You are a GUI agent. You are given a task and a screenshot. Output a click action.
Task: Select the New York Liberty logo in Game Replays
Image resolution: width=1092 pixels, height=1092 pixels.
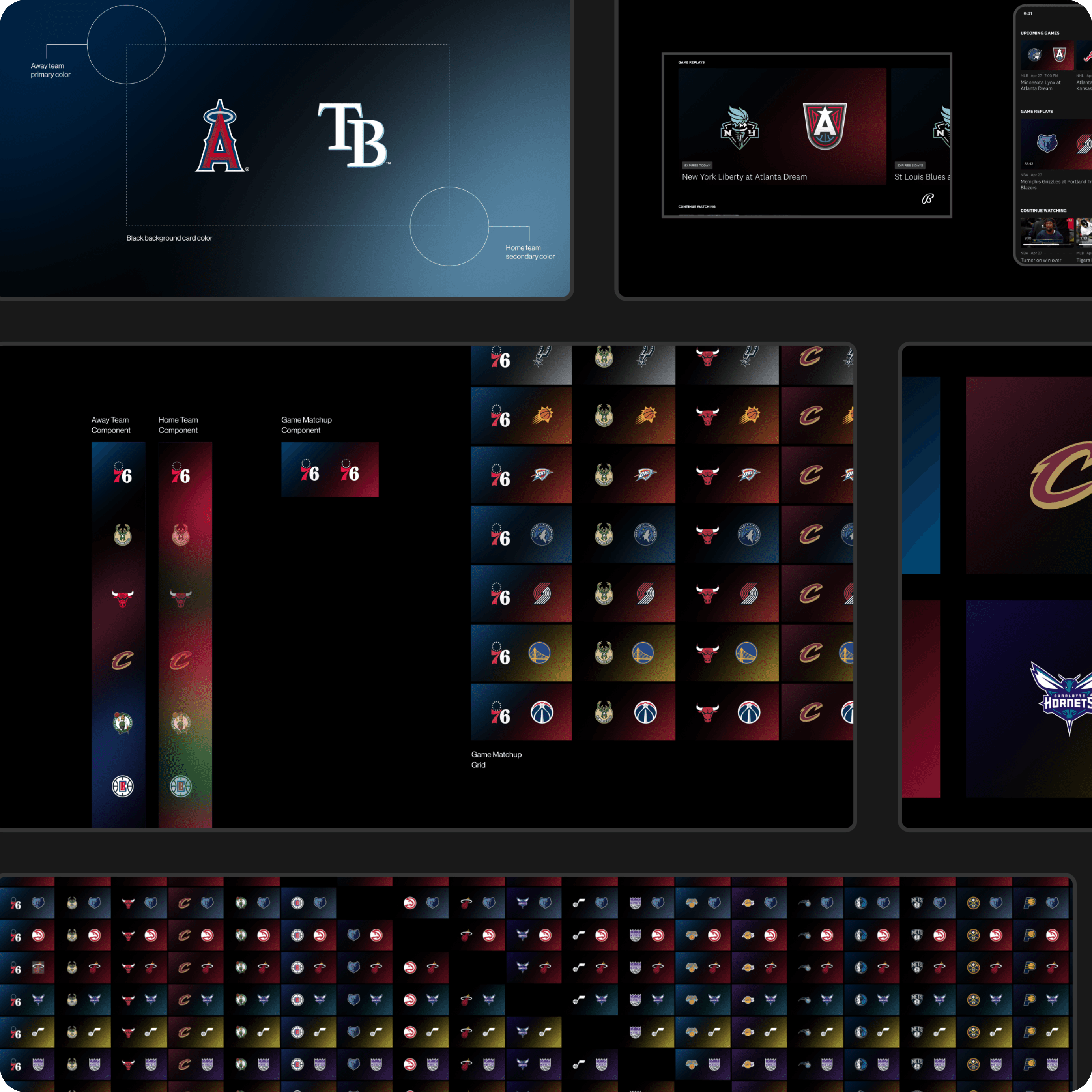pos(739,128)
